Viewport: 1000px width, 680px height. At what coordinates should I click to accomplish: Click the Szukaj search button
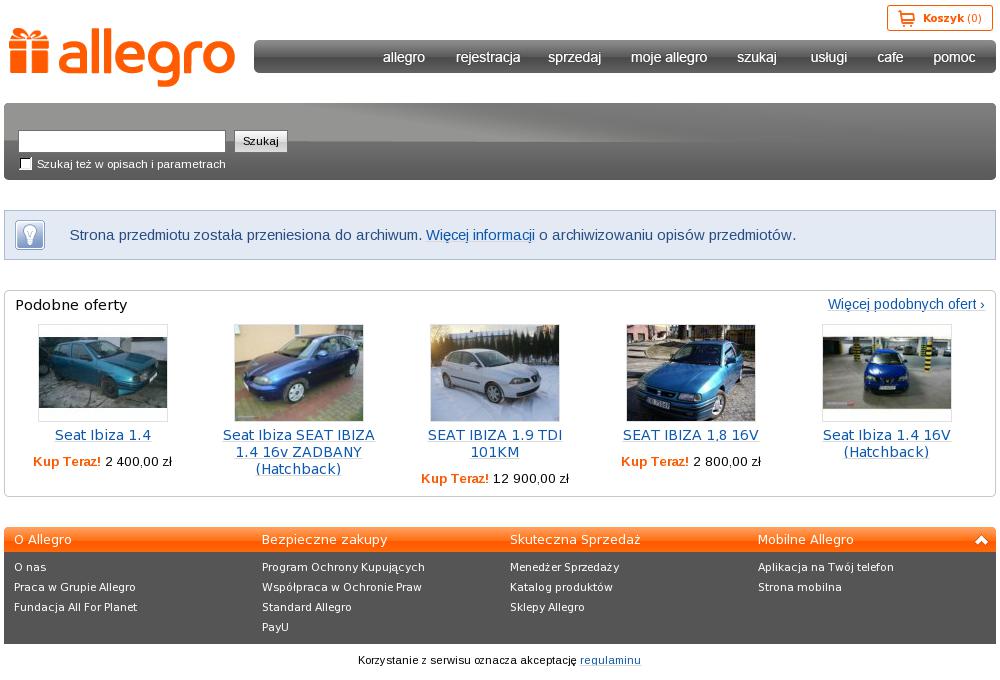(x=261, y=141)
